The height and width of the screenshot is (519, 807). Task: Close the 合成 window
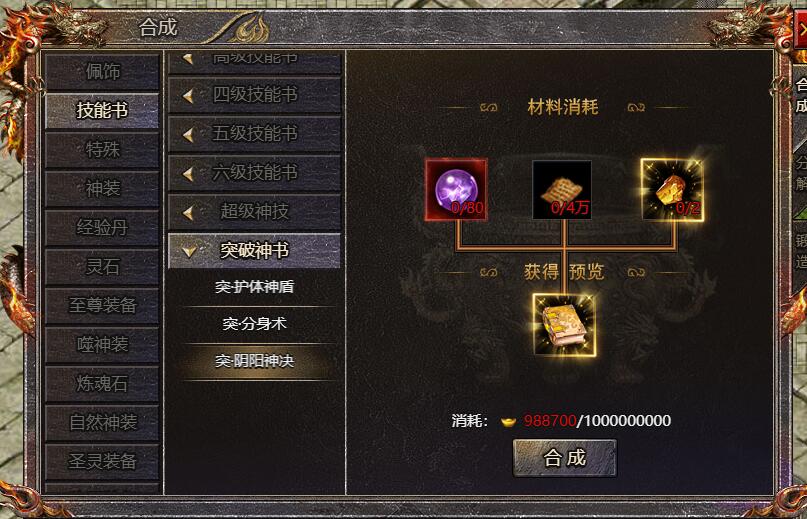(801, 31)
